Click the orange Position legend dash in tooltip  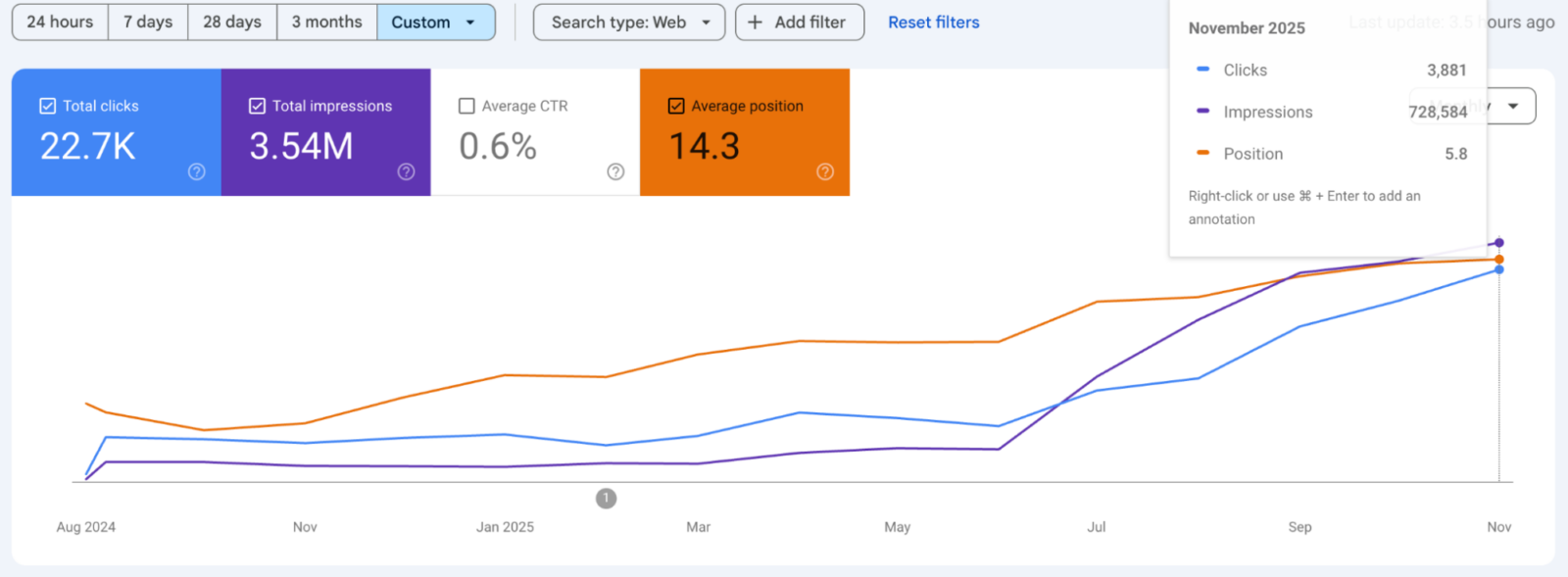1202,153
